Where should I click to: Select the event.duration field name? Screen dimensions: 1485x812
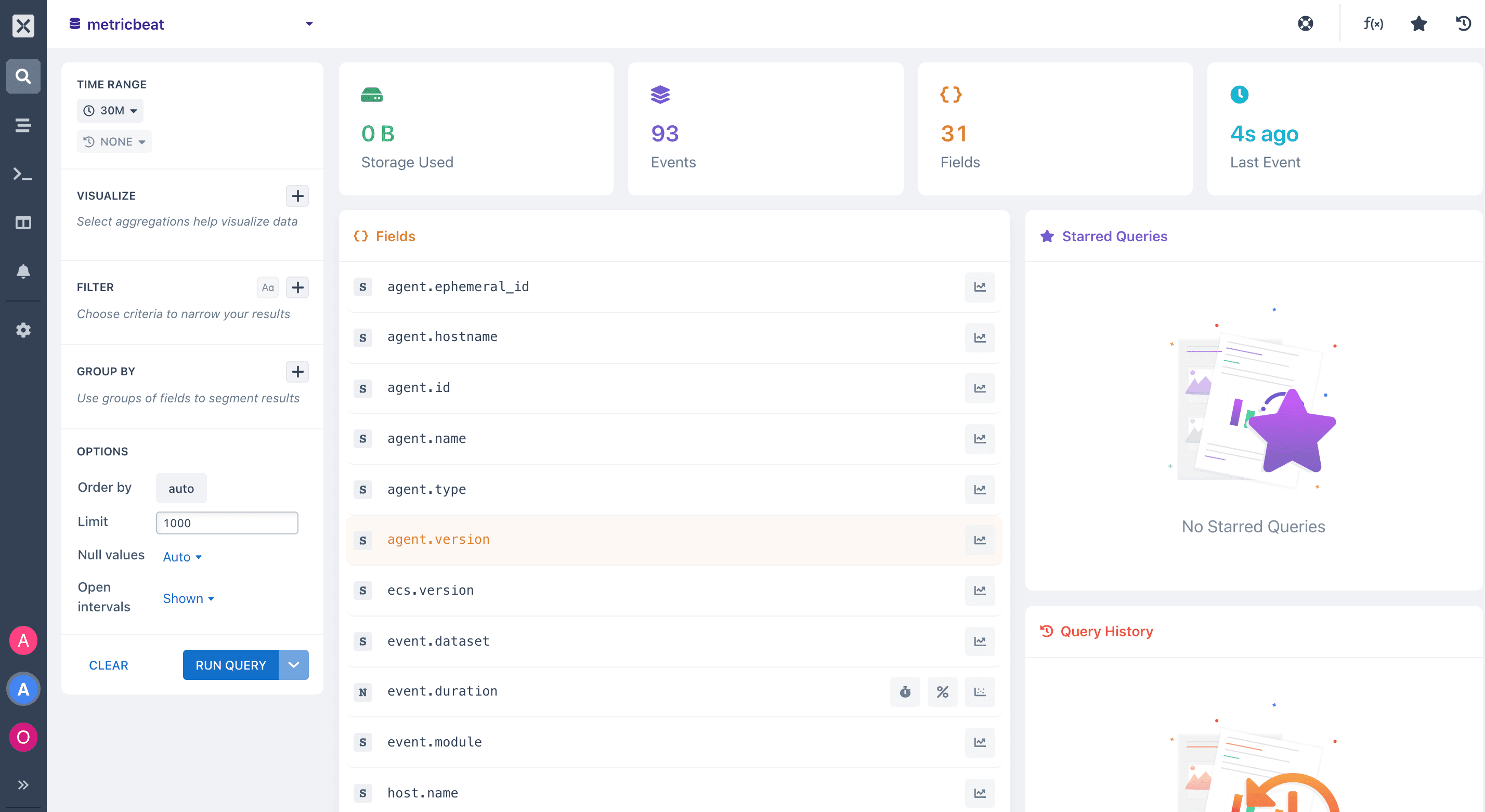(442, 691)
